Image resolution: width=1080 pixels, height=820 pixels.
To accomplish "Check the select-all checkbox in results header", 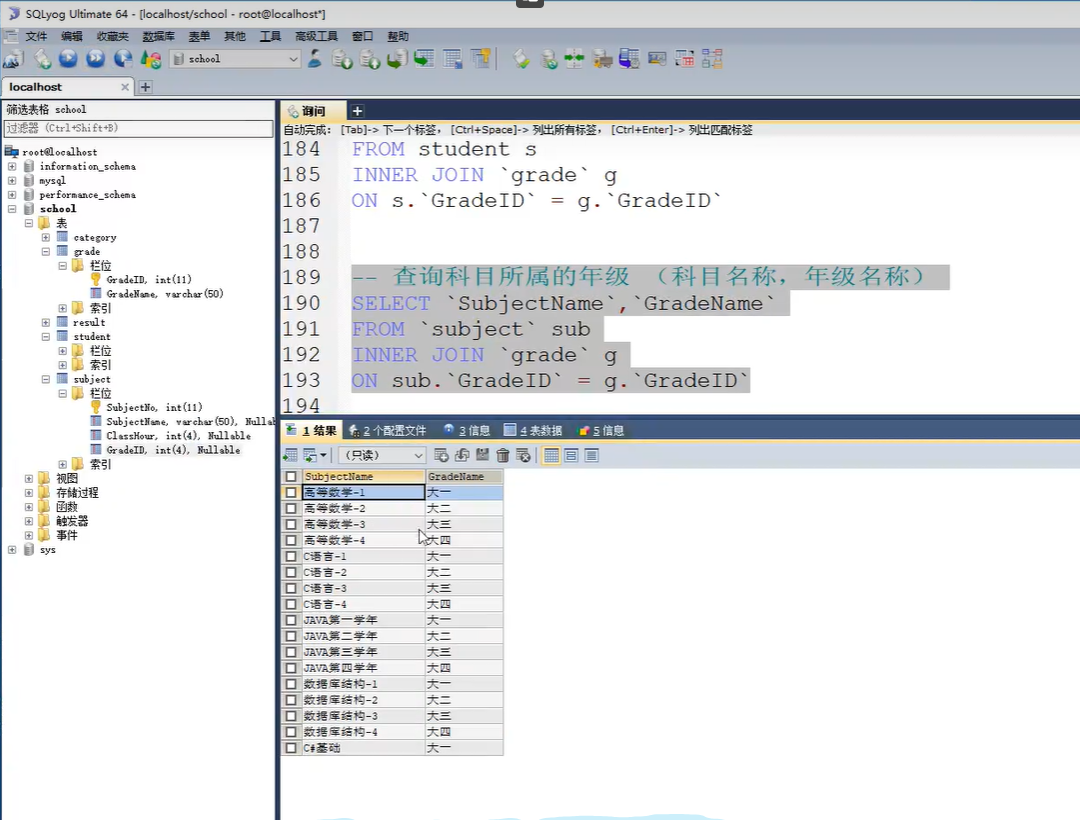I will coord(291,477).
